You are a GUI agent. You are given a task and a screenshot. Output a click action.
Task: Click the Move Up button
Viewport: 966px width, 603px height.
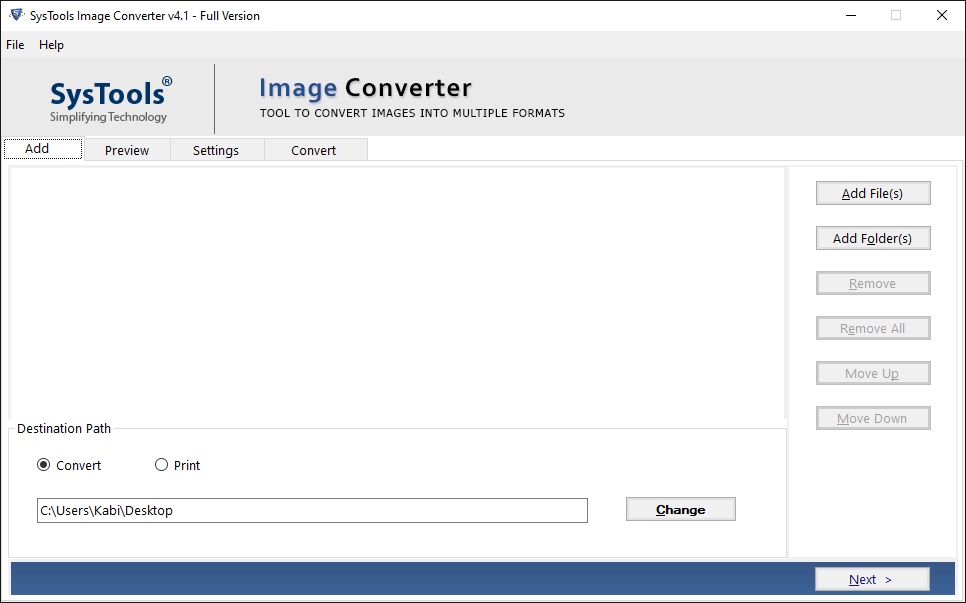[x=872, y=373]
